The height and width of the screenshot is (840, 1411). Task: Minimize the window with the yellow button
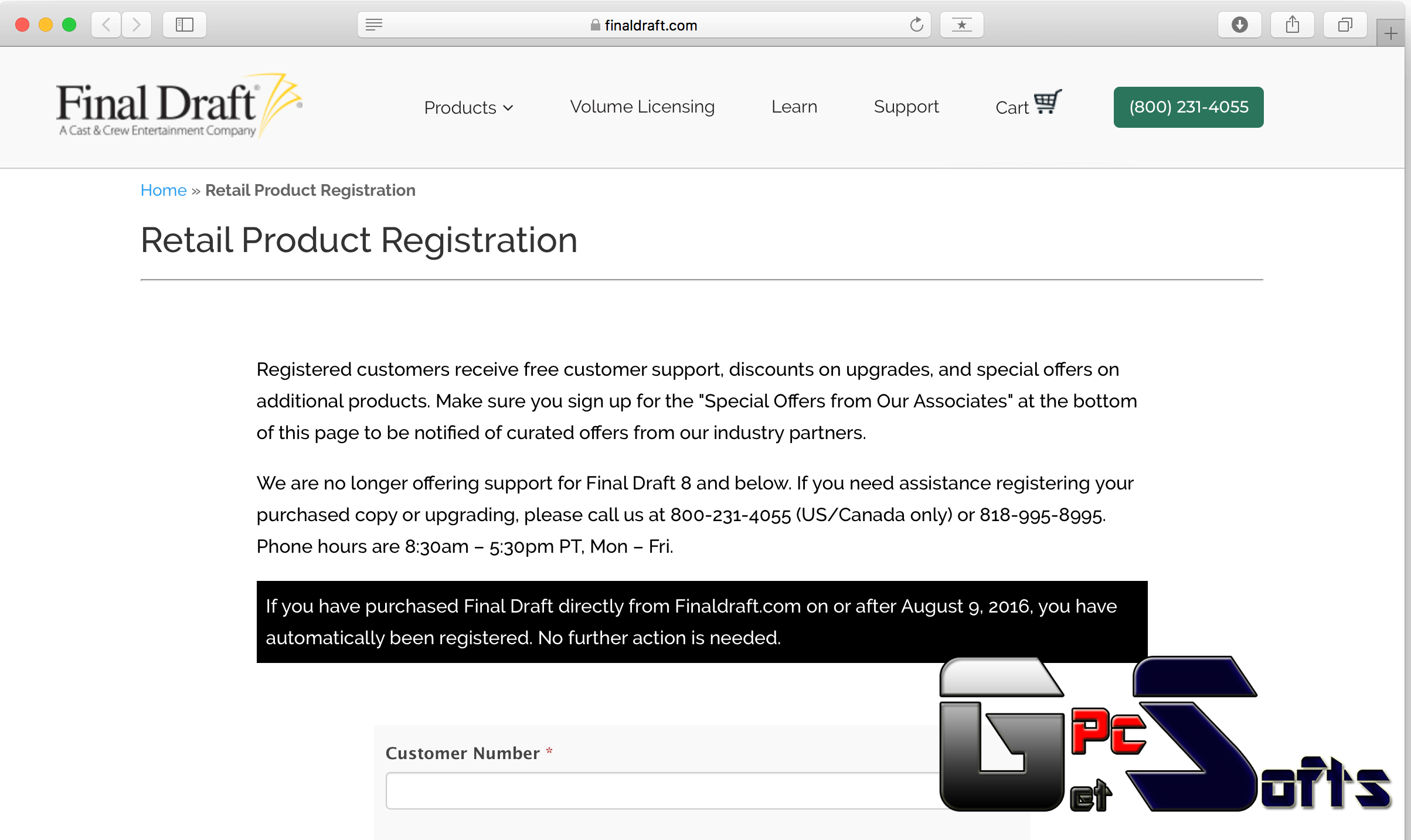tap(46, 25)
